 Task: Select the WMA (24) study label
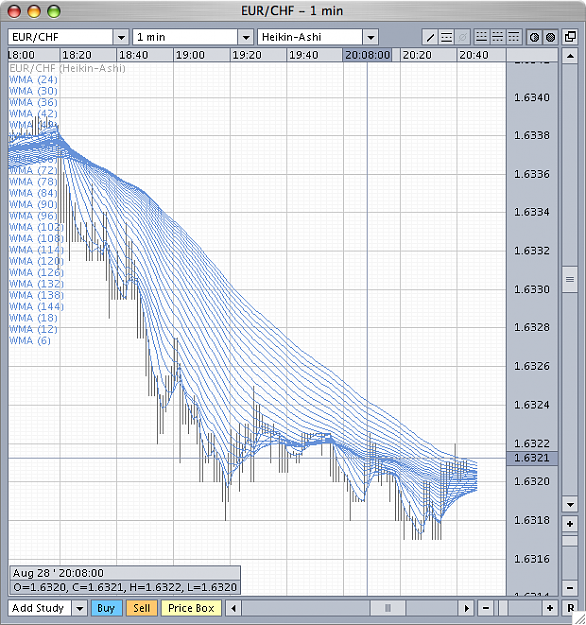pos(33,80)
